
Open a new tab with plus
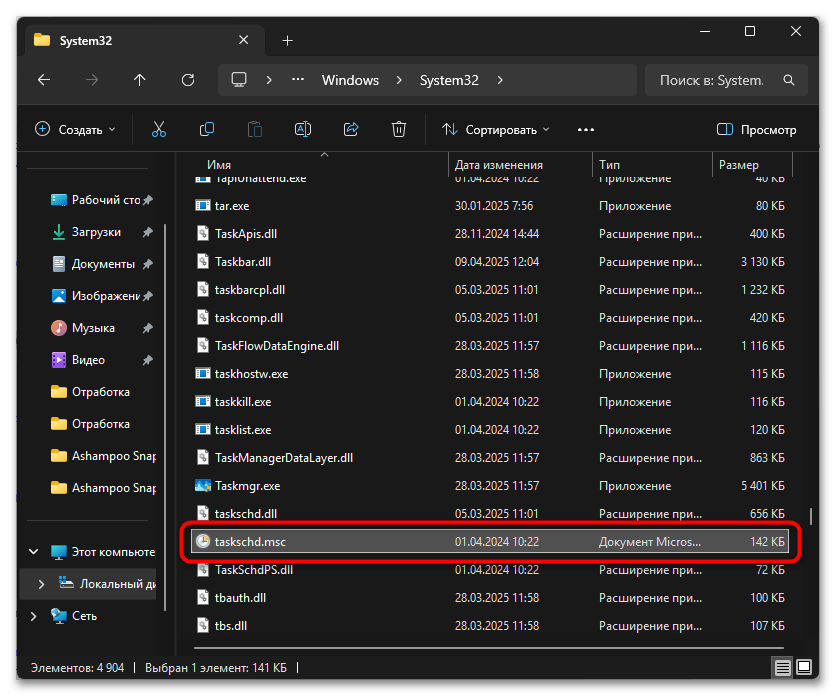click(287, 41)
